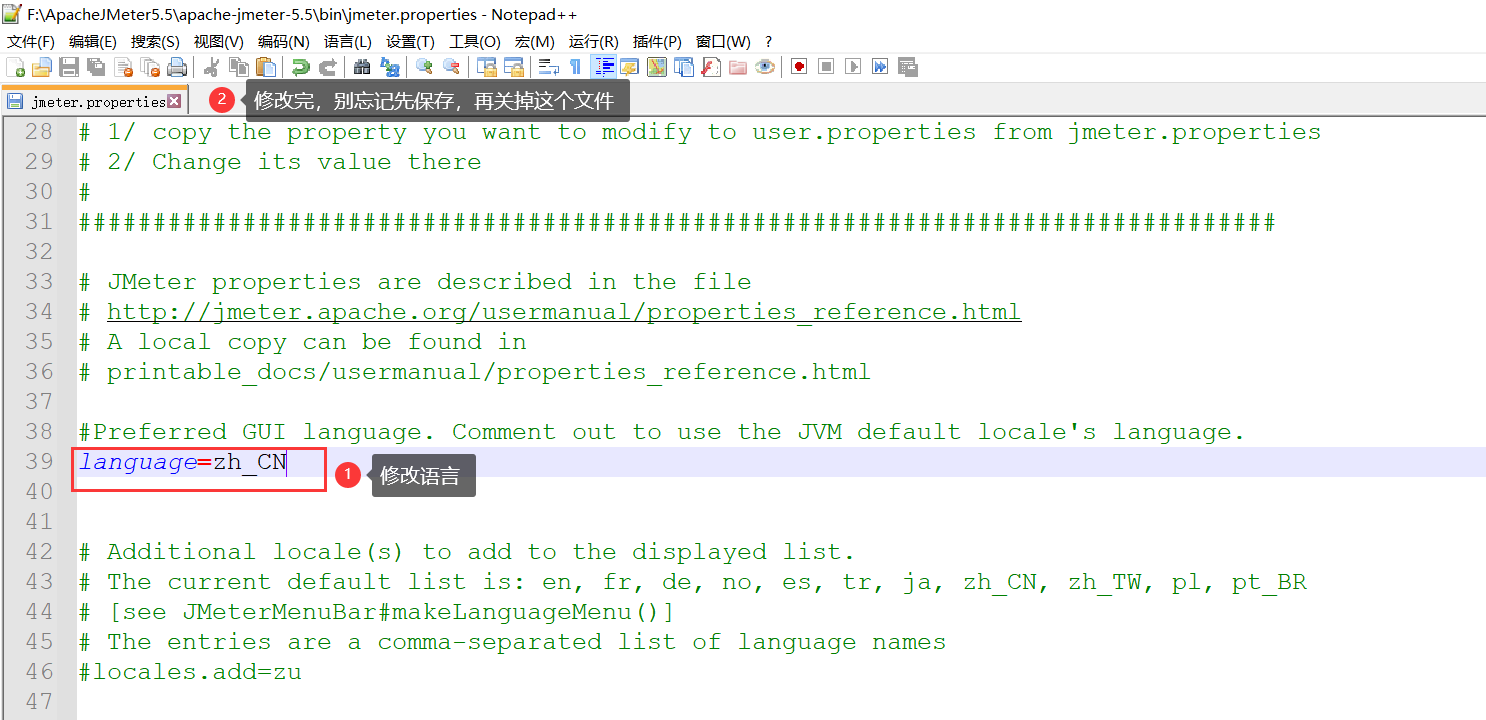Click the Undo arrow icon

coord(300,67)
